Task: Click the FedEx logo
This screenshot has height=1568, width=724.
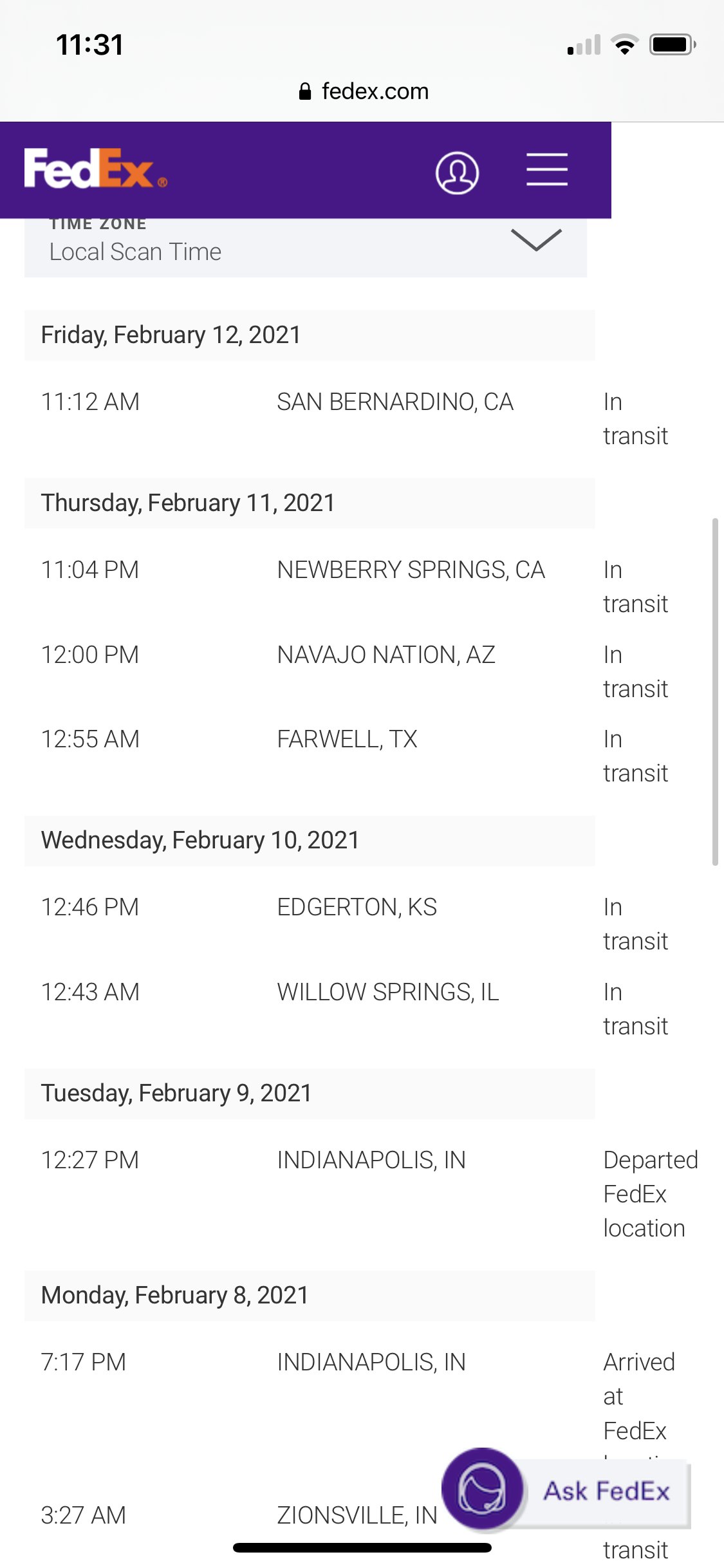Action: tap(95, 169)
